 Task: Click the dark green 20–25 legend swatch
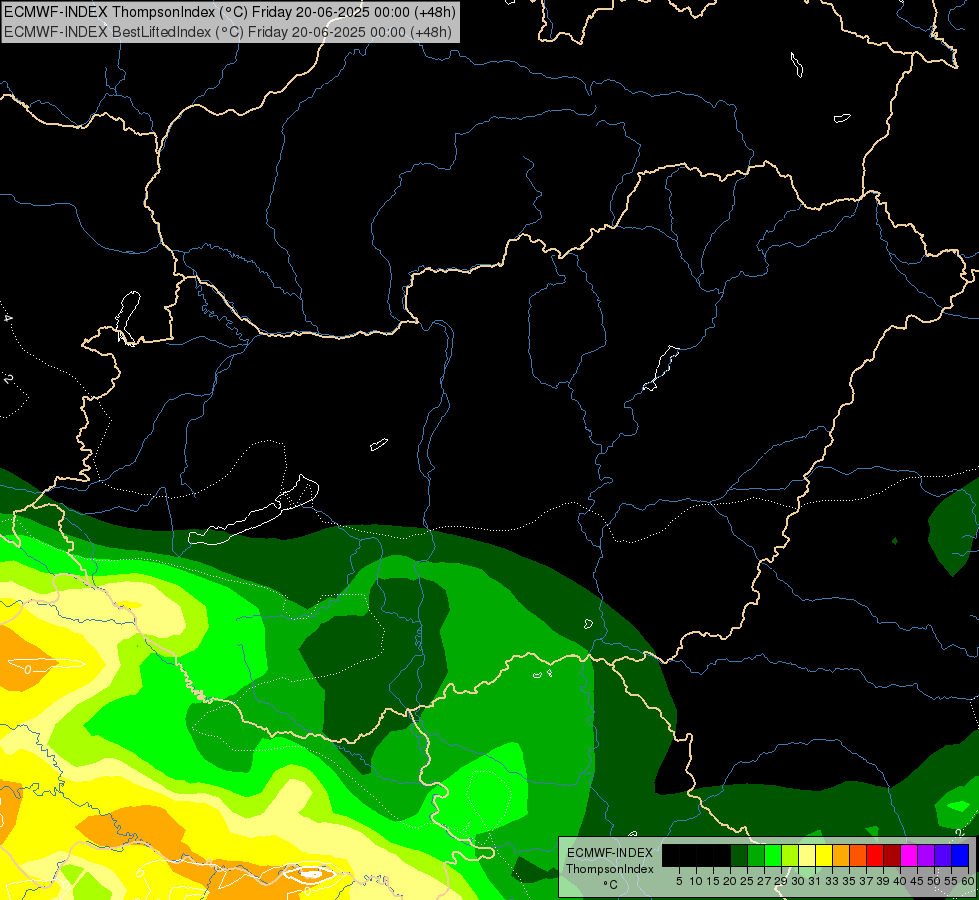[x=739, y=855]
